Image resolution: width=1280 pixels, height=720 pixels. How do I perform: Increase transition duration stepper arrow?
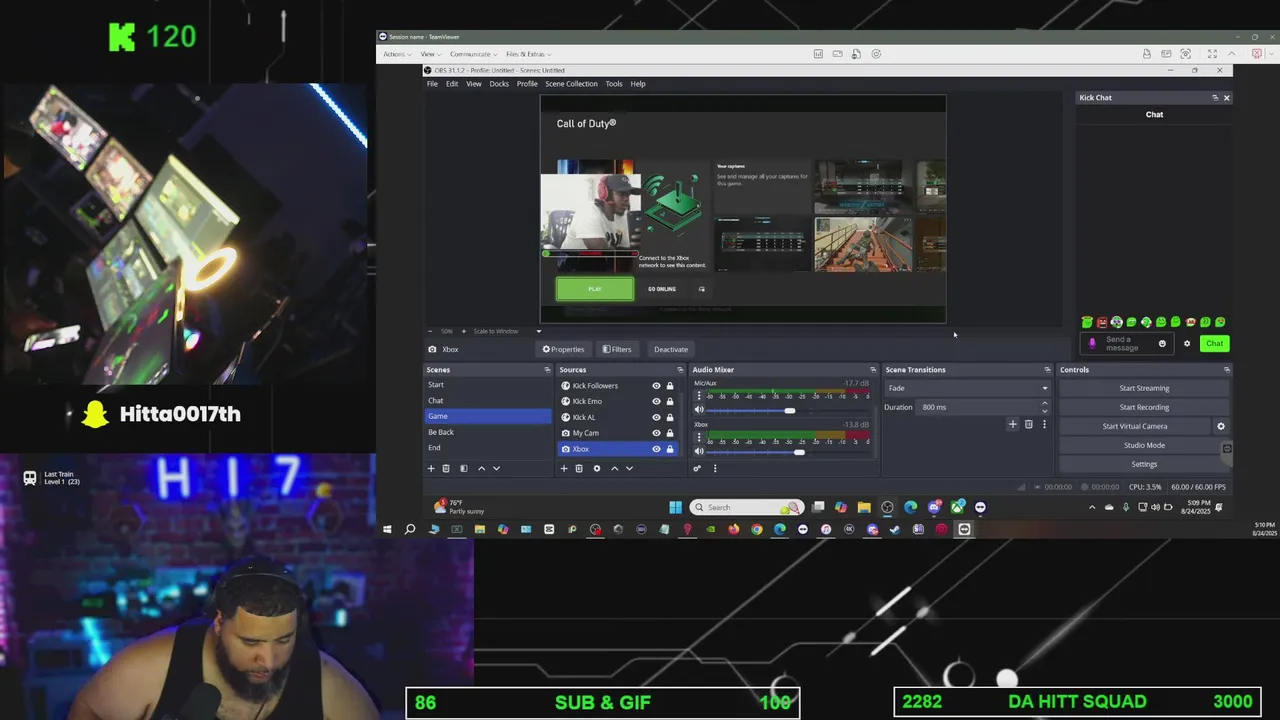[1044, 404]
